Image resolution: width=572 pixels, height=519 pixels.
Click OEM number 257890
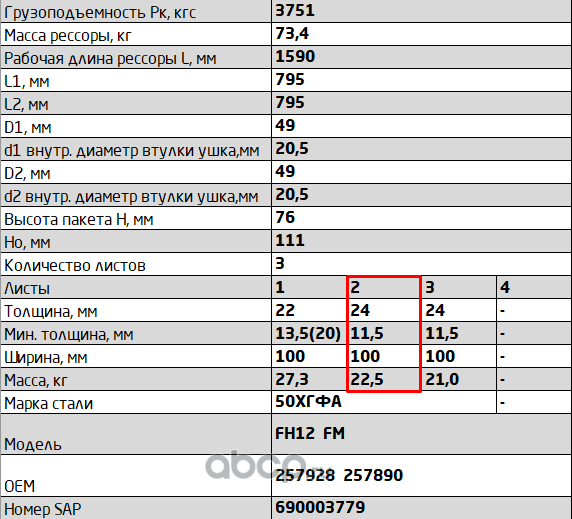pos(373,475)
